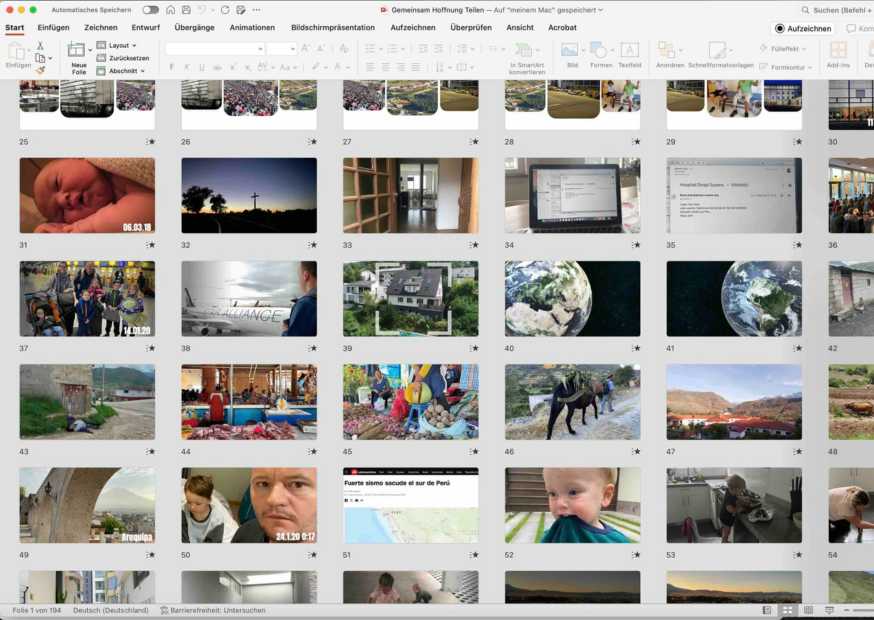Click the Format Painter brush icon
The image size is (874, 620).
click(x=40, y=70)
